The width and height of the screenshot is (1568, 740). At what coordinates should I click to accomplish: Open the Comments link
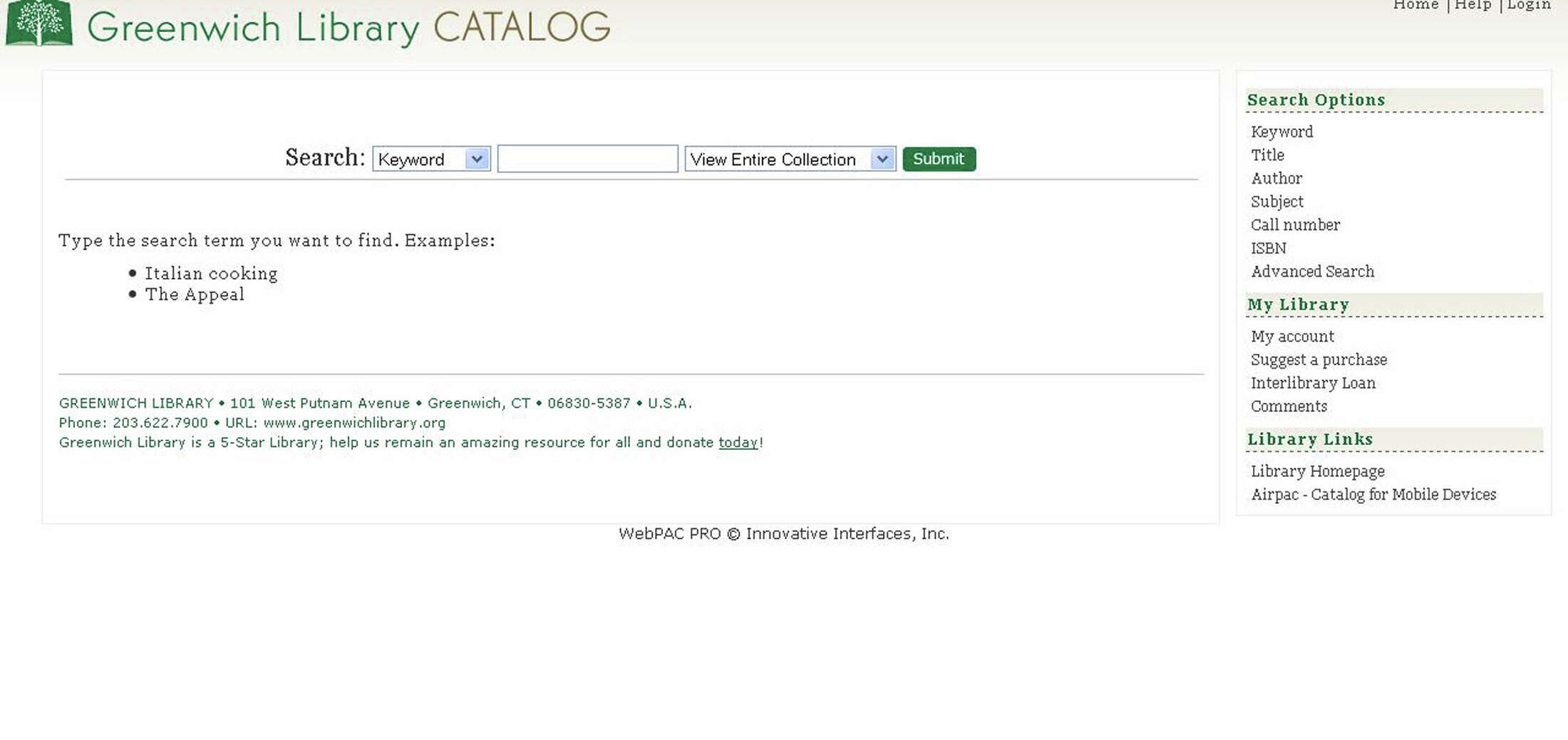(1289, 406)
